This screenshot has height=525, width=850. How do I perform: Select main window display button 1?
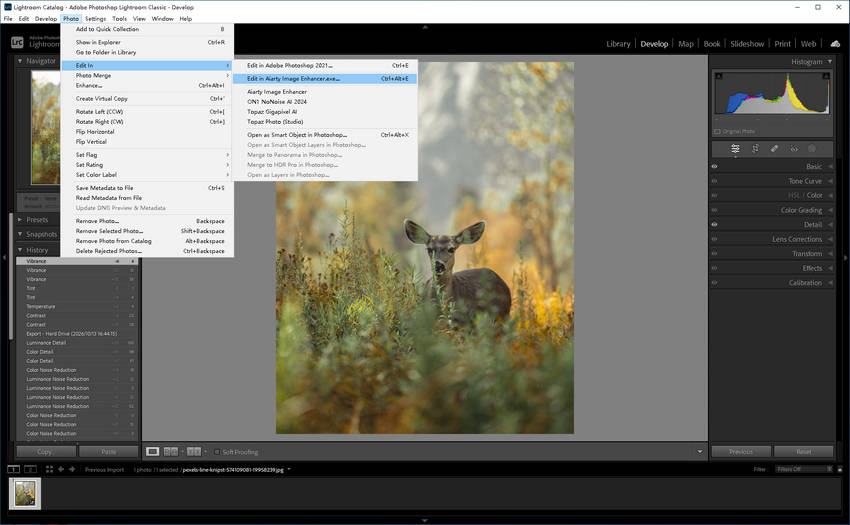14,469
